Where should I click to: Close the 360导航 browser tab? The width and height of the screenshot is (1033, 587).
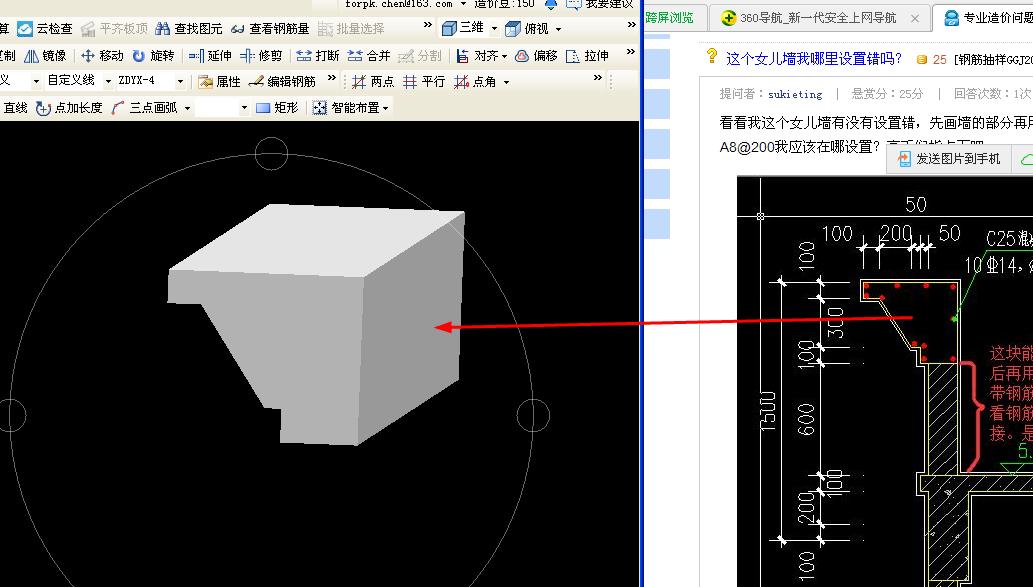(914, 18)
